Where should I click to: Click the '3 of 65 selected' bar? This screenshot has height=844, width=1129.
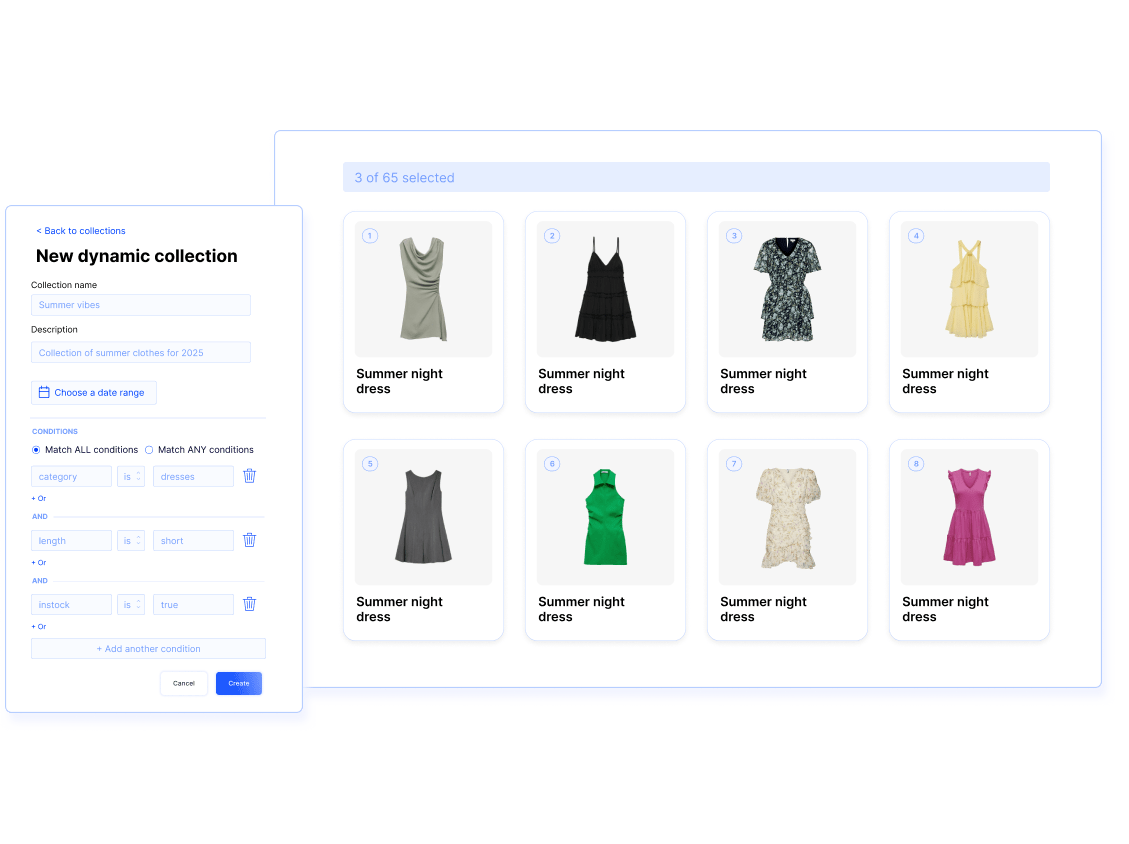click(696, 177)
